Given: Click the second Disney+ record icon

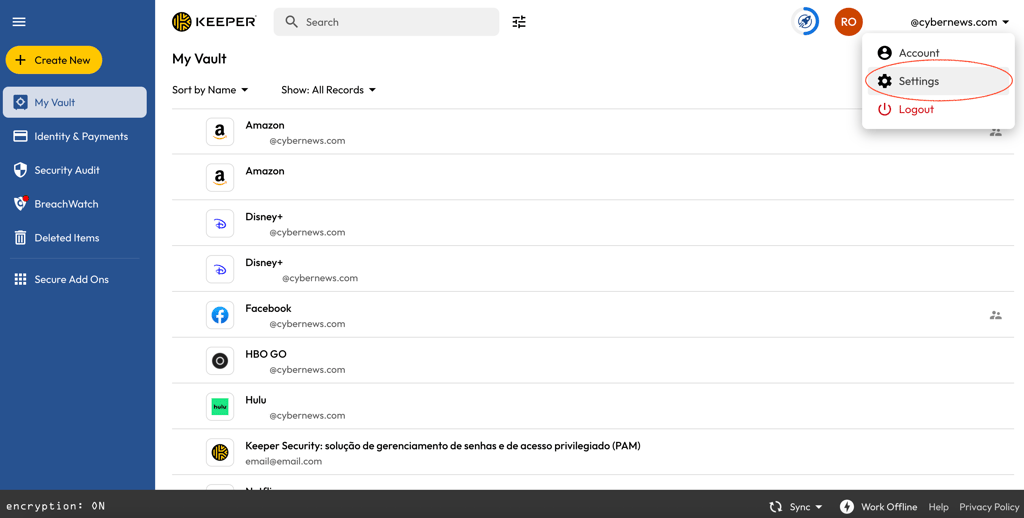Looking at the screenshot, I should click(220, 269).
